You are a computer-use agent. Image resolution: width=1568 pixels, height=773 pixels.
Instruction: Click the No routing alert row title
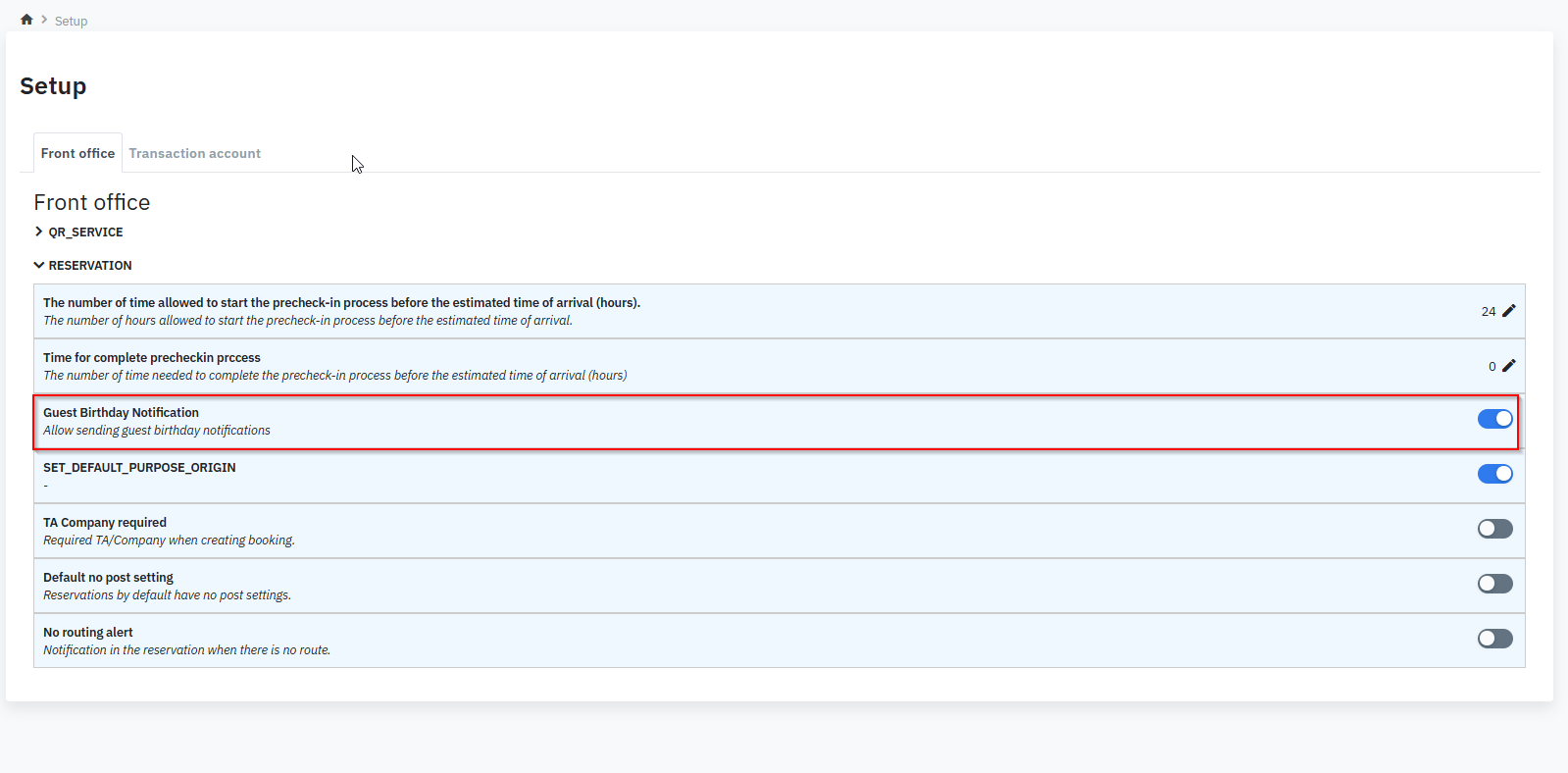87,633
